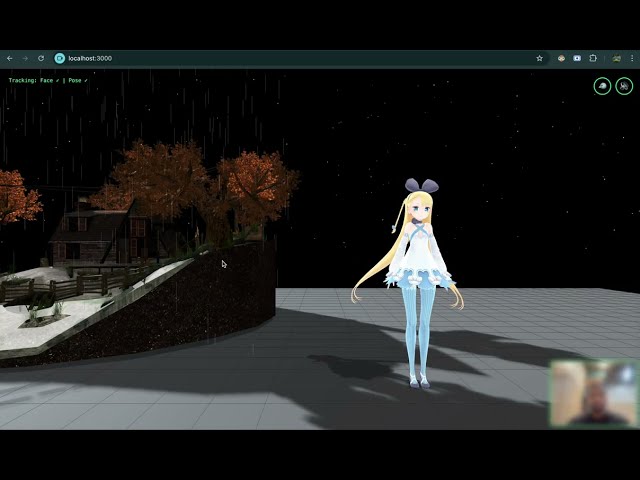This screenshot has width=640, height=480.
Task: Focus the address bar showing localhost:3000
Action: [300, 58]
